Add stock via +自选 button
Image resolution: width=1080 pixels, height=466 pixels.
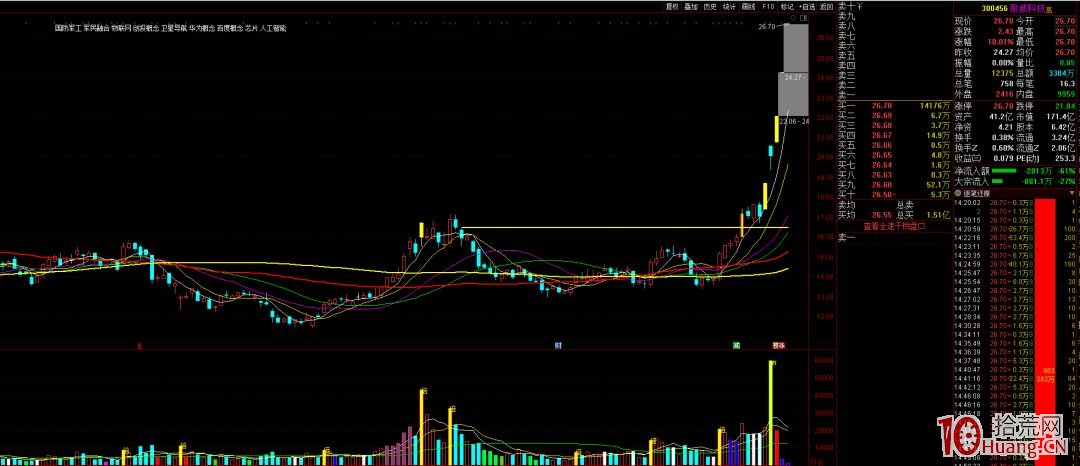click(807, 6)
